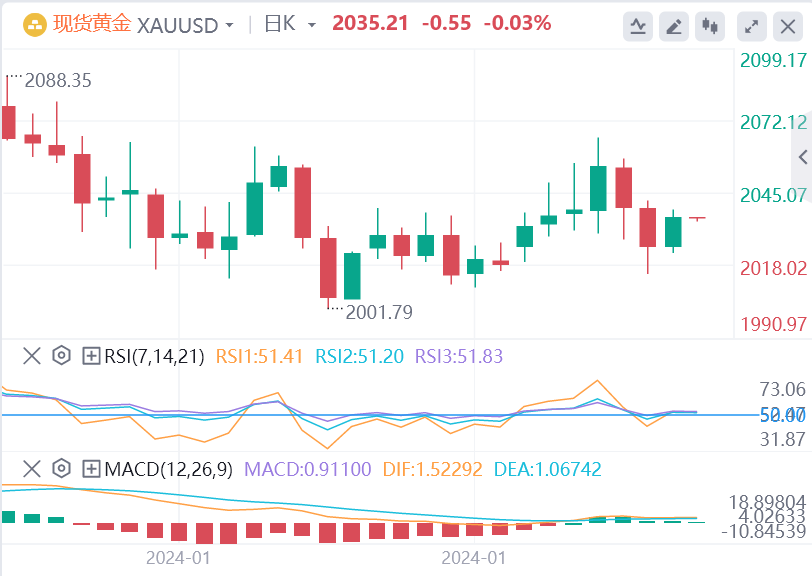Viewport: 812px width, 576px height.
Task: Select the drawing pencil tool
Action: click(x=675, y=26)
